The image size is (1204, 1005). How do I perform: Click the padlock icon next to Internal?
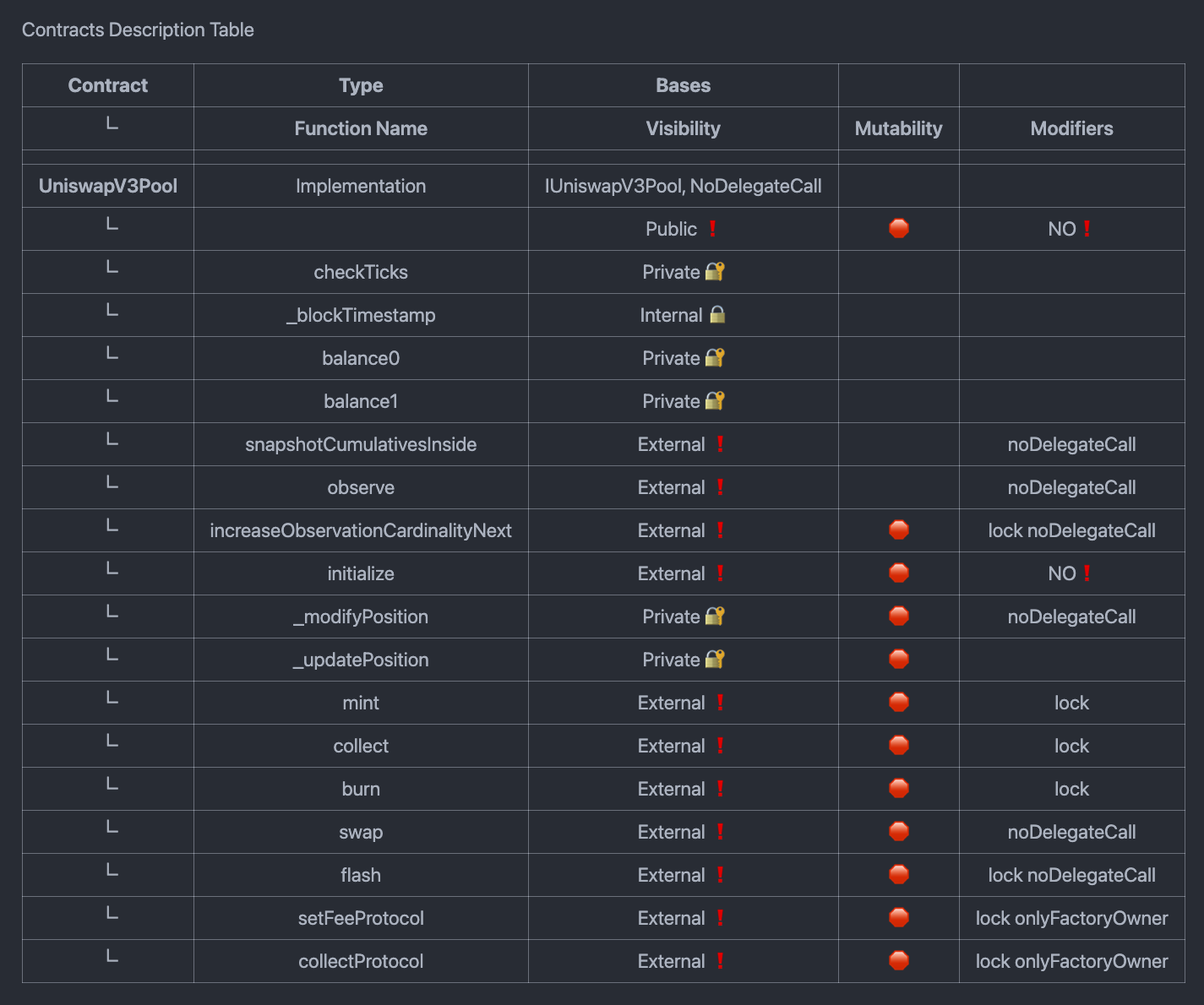click(x=717, y=315)
